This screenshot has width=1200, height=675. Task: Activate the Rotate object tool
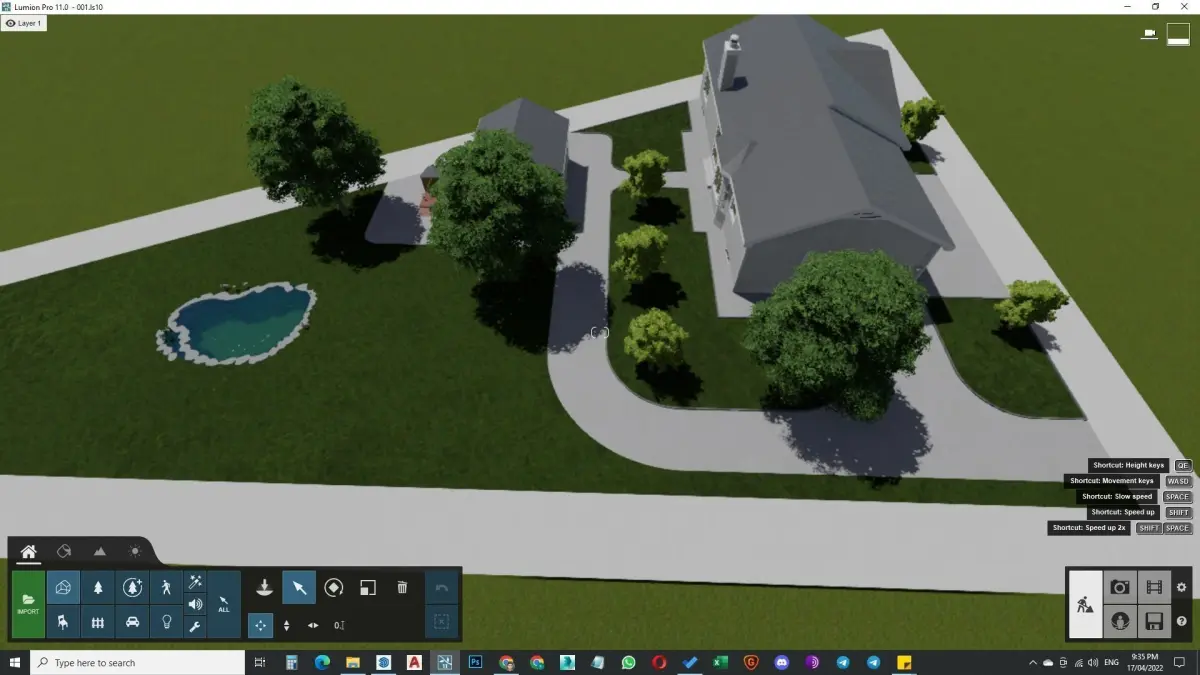coord(334,587)
